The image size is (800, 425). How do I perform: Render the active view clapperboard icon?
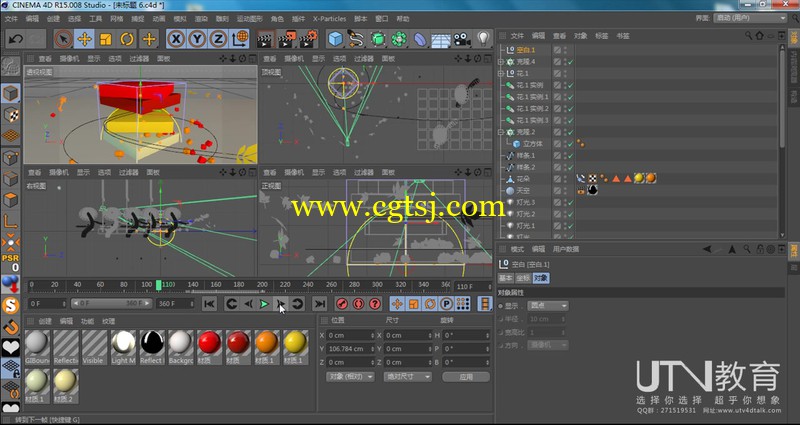264,39
